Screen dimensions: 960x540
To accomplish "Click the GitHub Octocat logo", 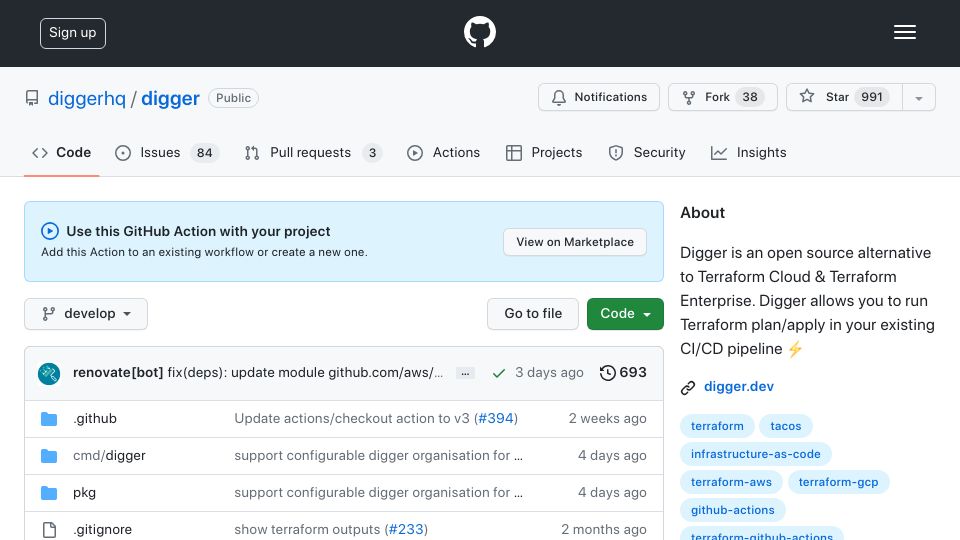I will pyautogui.click(x=479, y=32).
